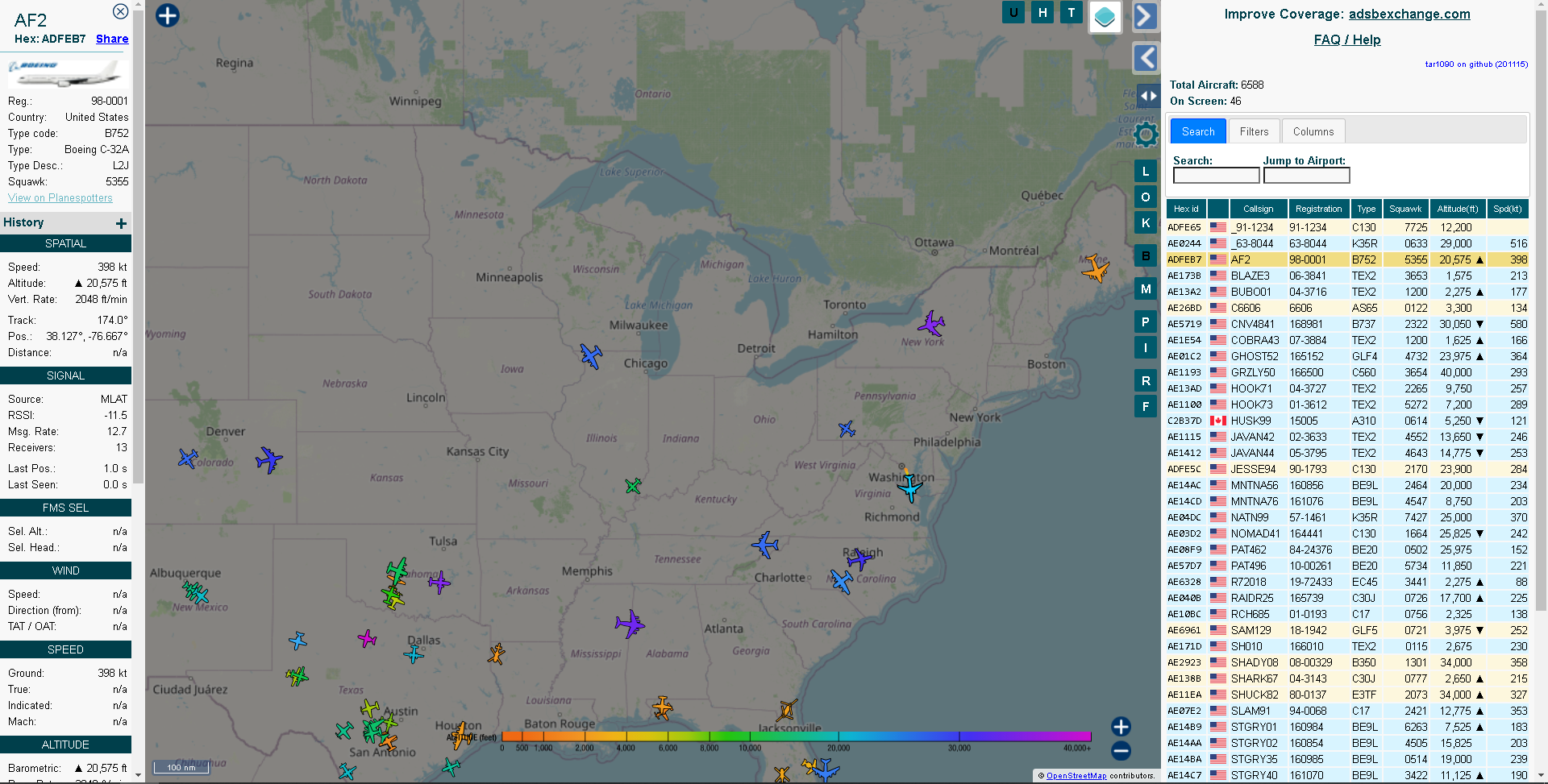Open the map layers selector

[x=1105, y=16]
